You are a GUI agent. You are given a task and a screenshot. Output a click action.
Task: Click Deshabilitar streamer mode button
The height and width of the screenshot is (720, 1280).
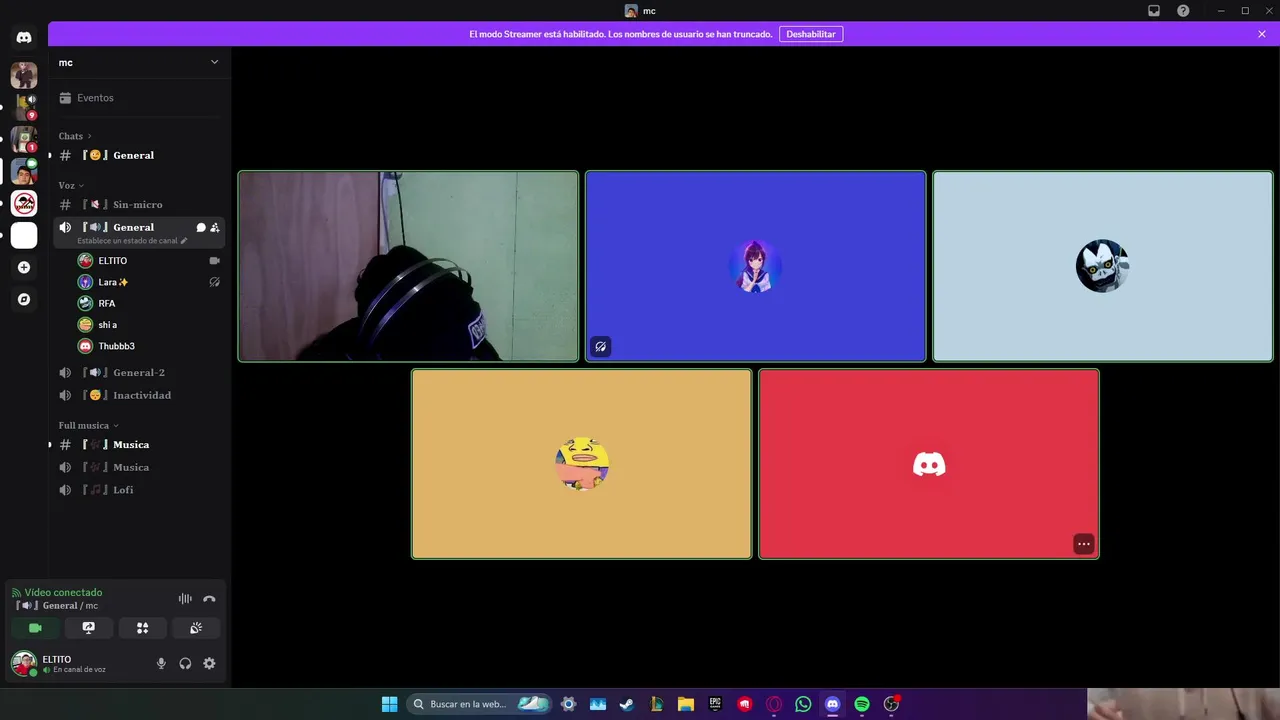pos(811,34)
